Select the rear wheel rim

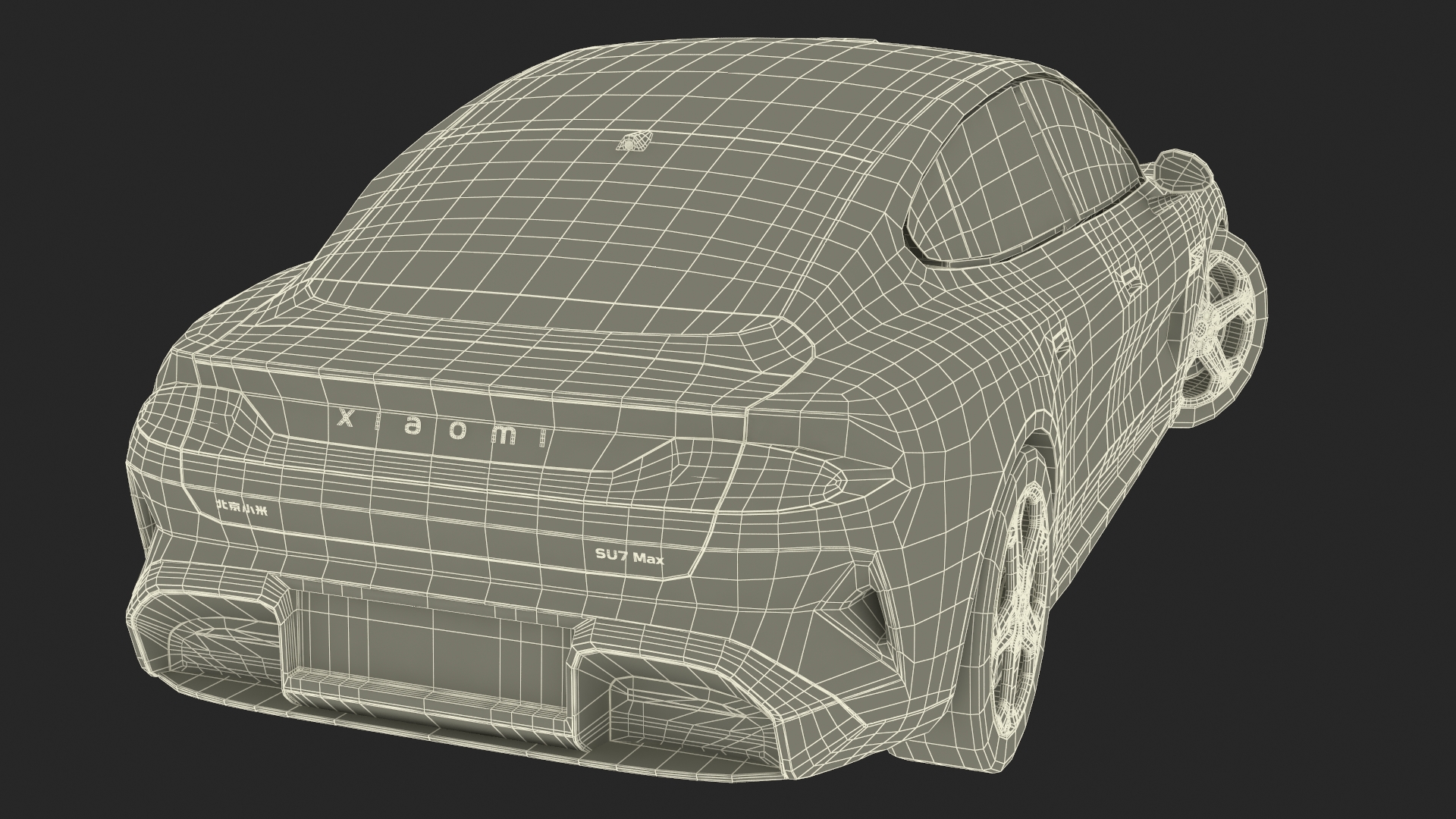point(1018,610)
